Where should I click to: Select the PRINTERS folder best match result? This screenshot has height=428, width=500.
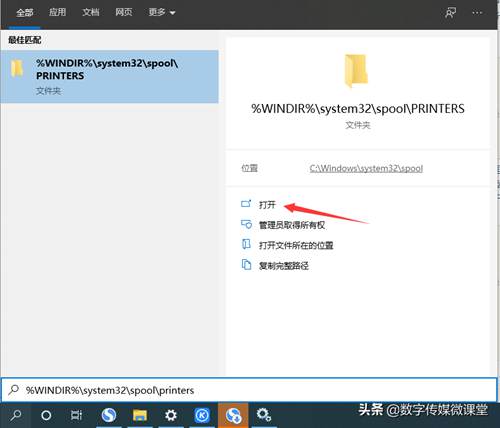(109, 77)
